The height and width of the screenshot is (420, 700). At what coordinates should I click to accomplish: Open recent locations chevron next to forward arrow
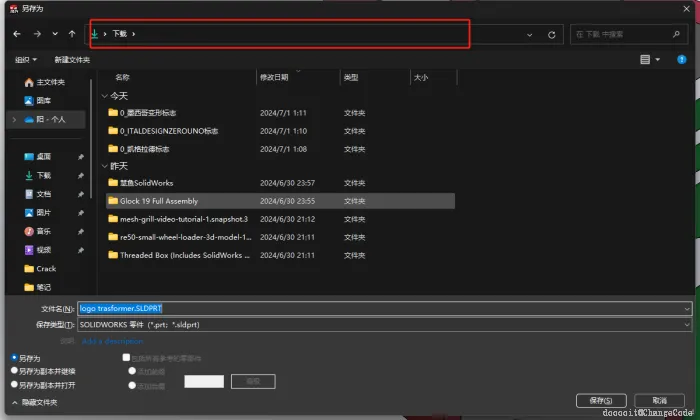55,34
